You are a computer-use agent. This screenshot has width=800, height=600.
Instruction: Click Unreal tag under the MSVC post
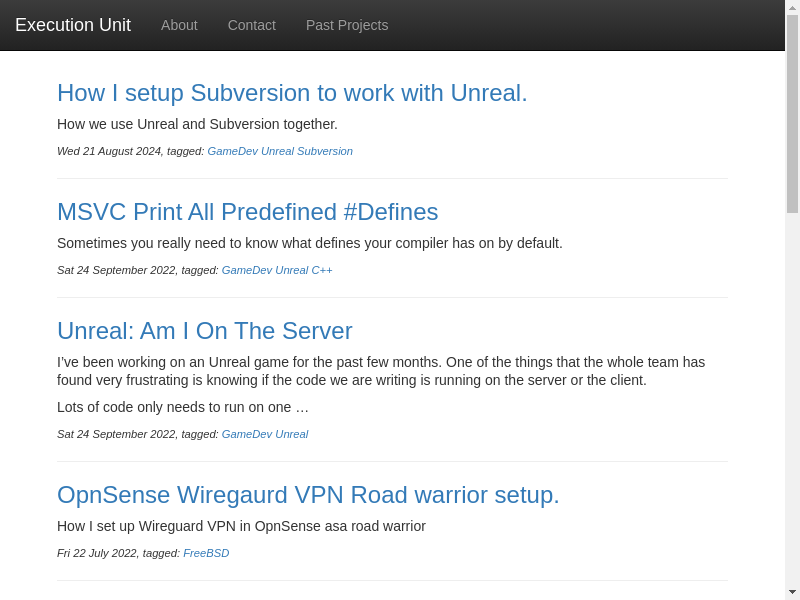click(291, 270)
